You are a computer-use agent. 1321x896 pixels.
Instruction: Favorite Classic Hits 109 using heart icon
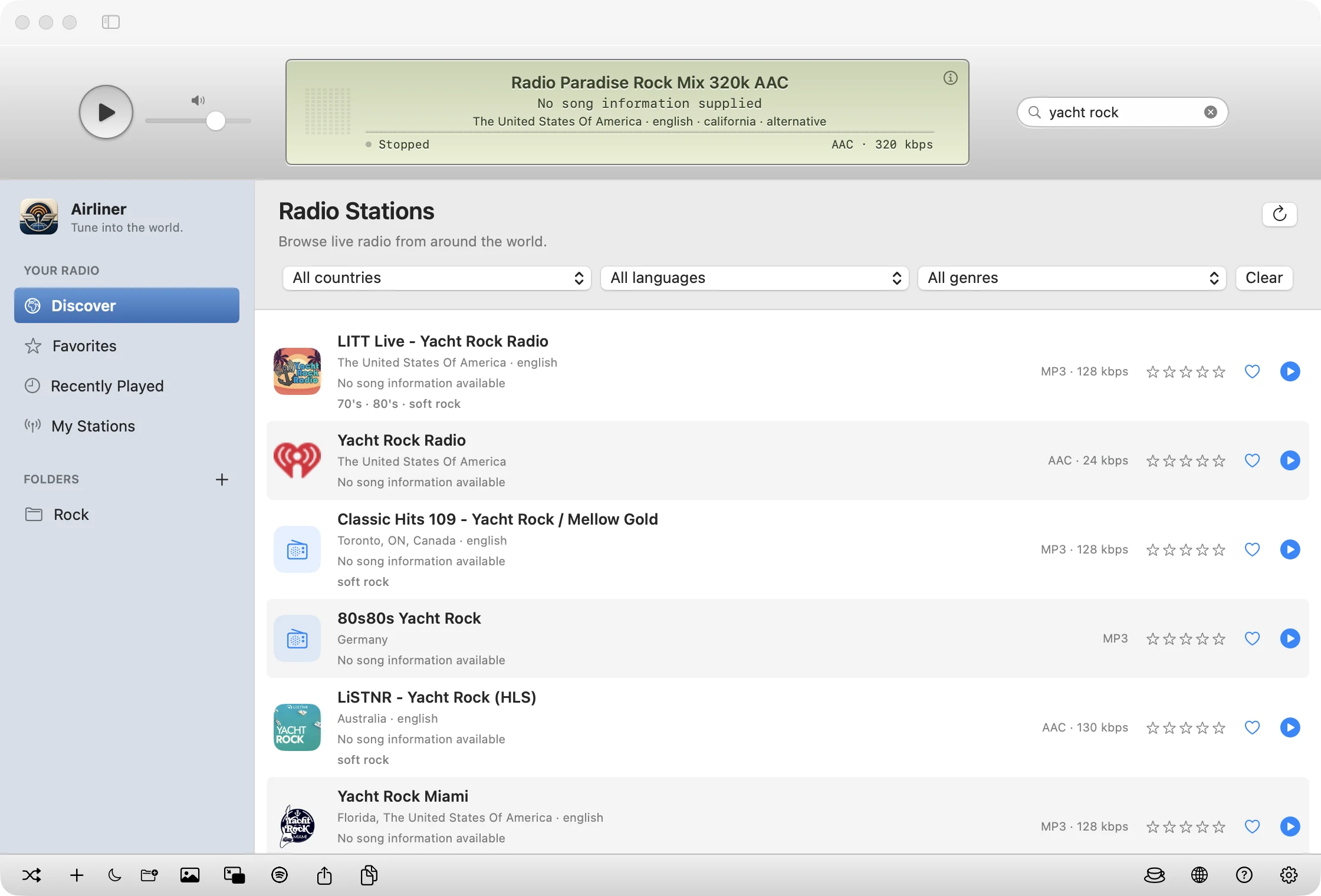click(1252, 549)
